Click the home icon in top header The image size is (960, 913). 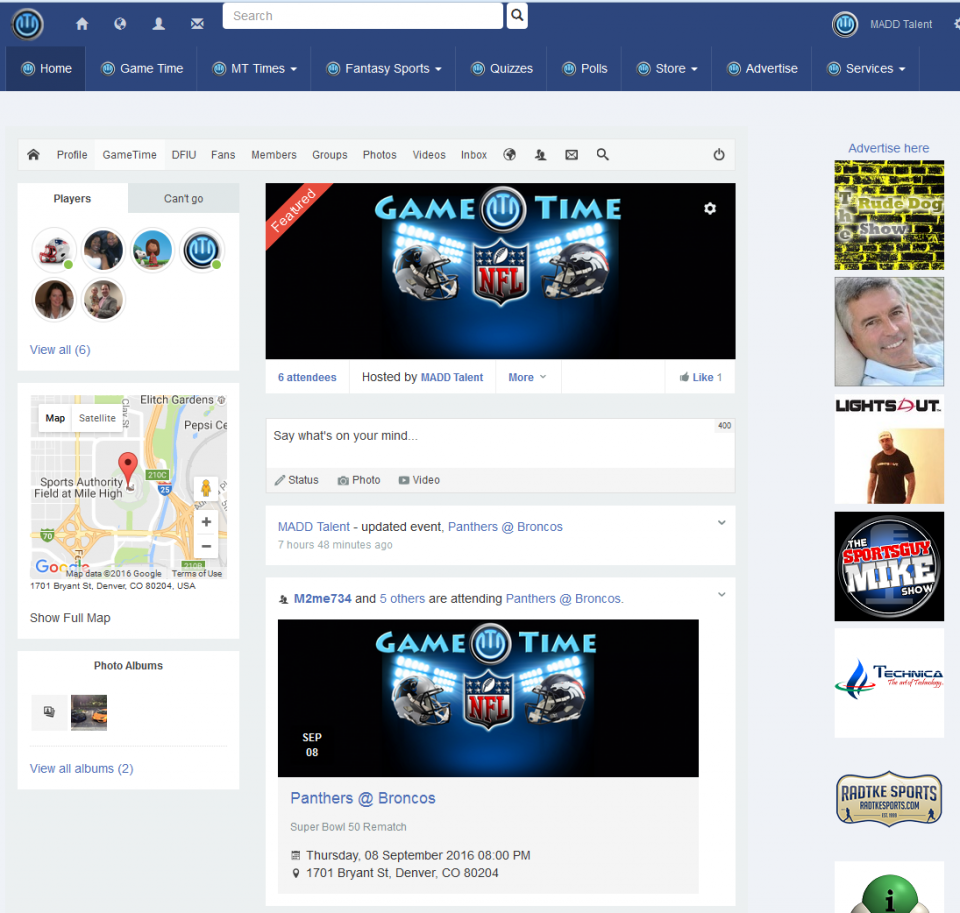[82, 24]
